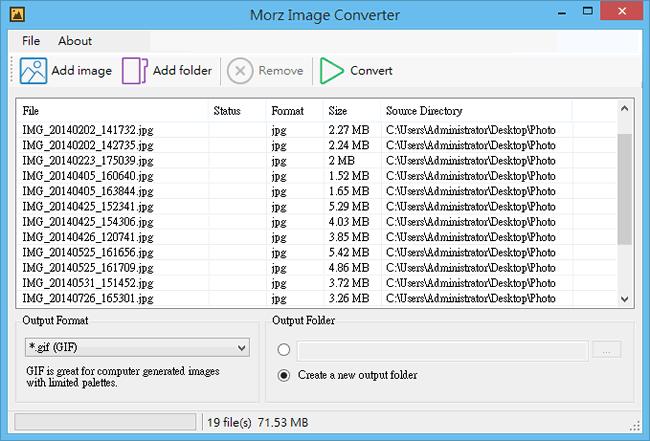650x441 pixels.
Task: Click the browse folder button
Action: point(607,350)
